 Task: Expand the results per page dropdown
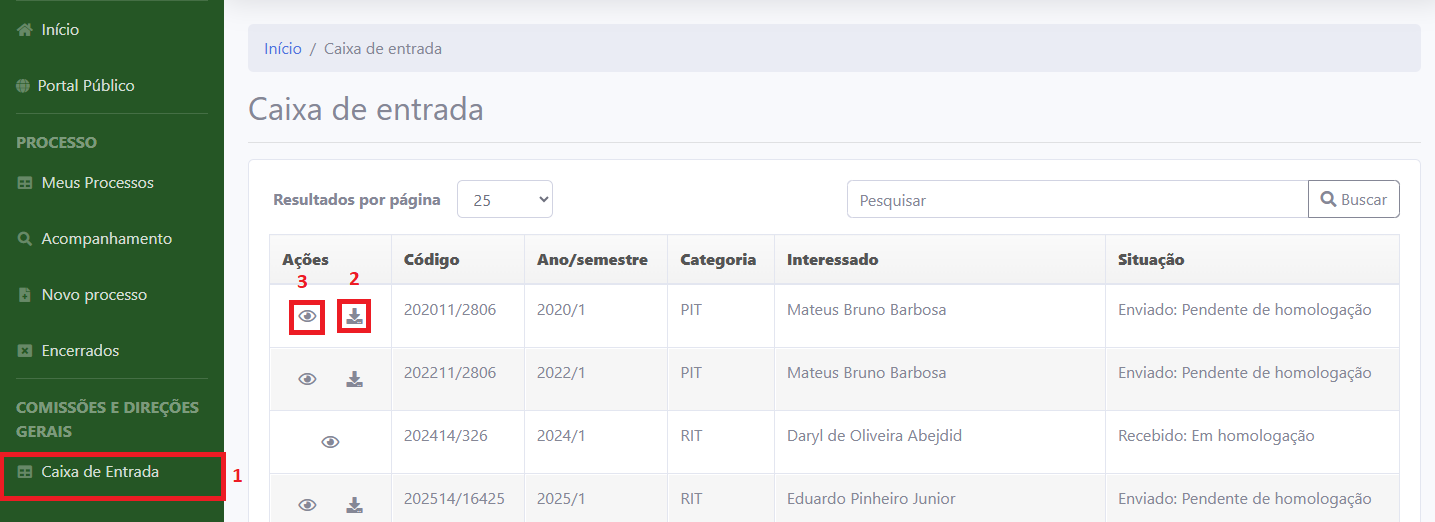[504, 199]
